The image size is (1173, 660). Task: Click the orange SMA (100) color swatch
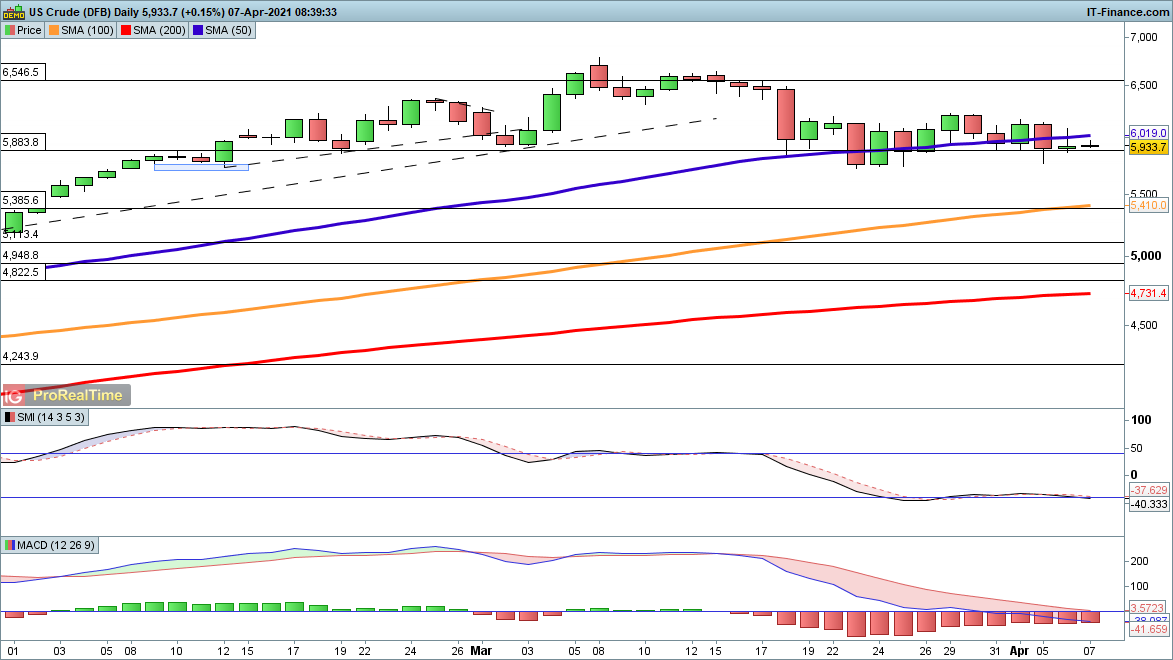(x=55, y=30)
